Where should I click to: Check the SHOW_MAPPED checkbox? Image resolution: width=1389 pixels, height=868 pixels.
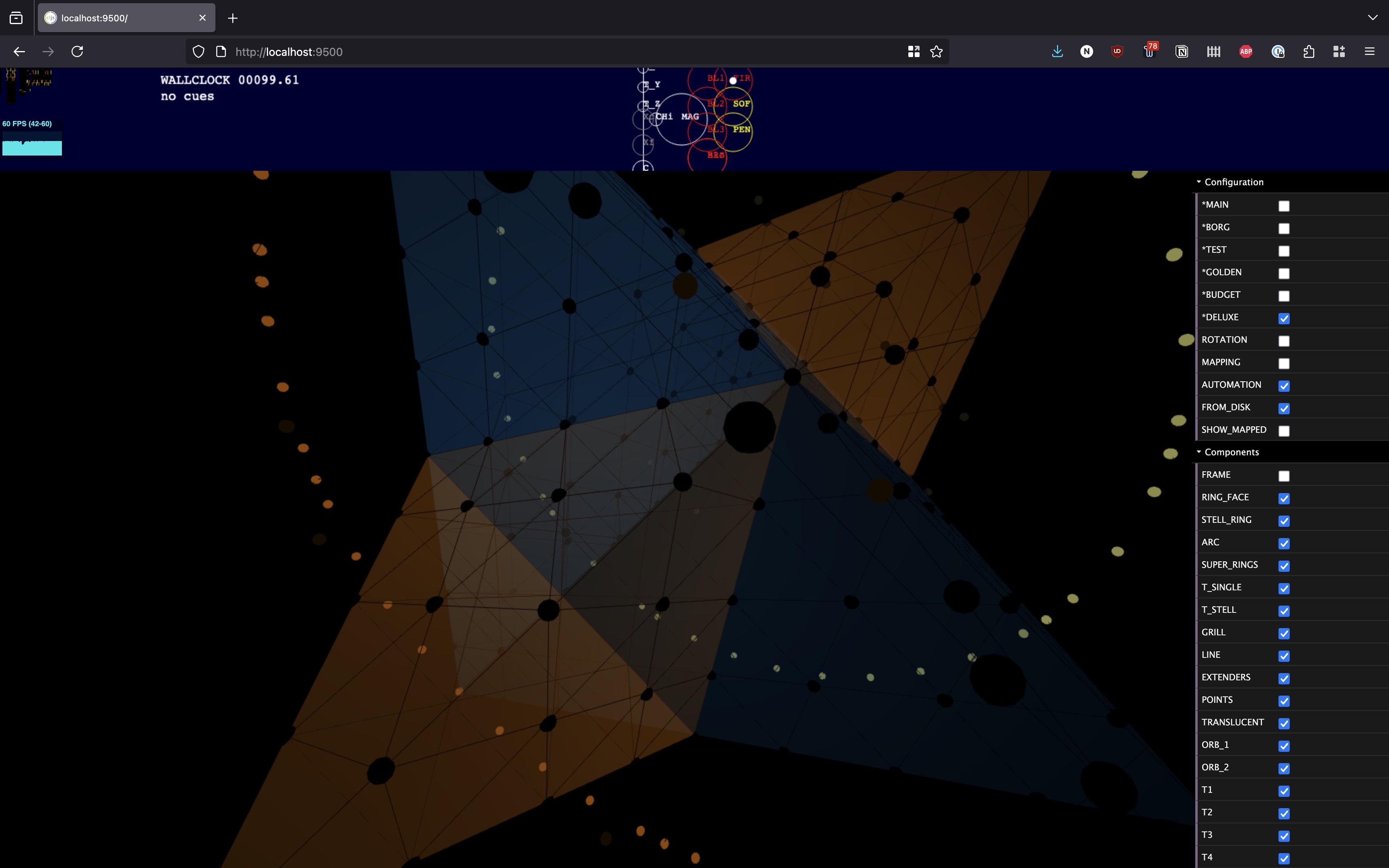(x=1284, y=431)
